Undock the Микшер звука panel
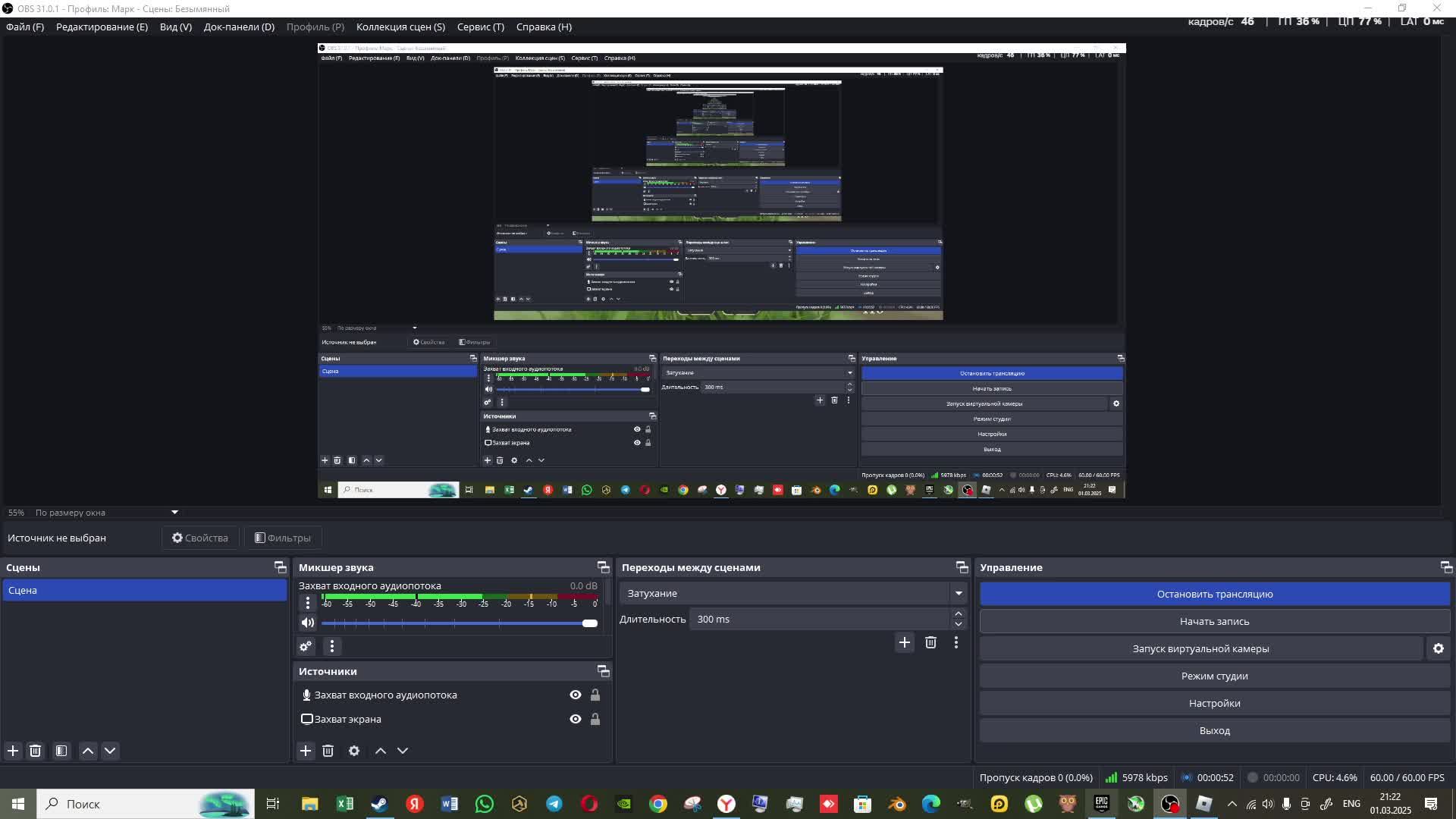Viewport: 1456px width, 819px height. [x=603, y=567]
